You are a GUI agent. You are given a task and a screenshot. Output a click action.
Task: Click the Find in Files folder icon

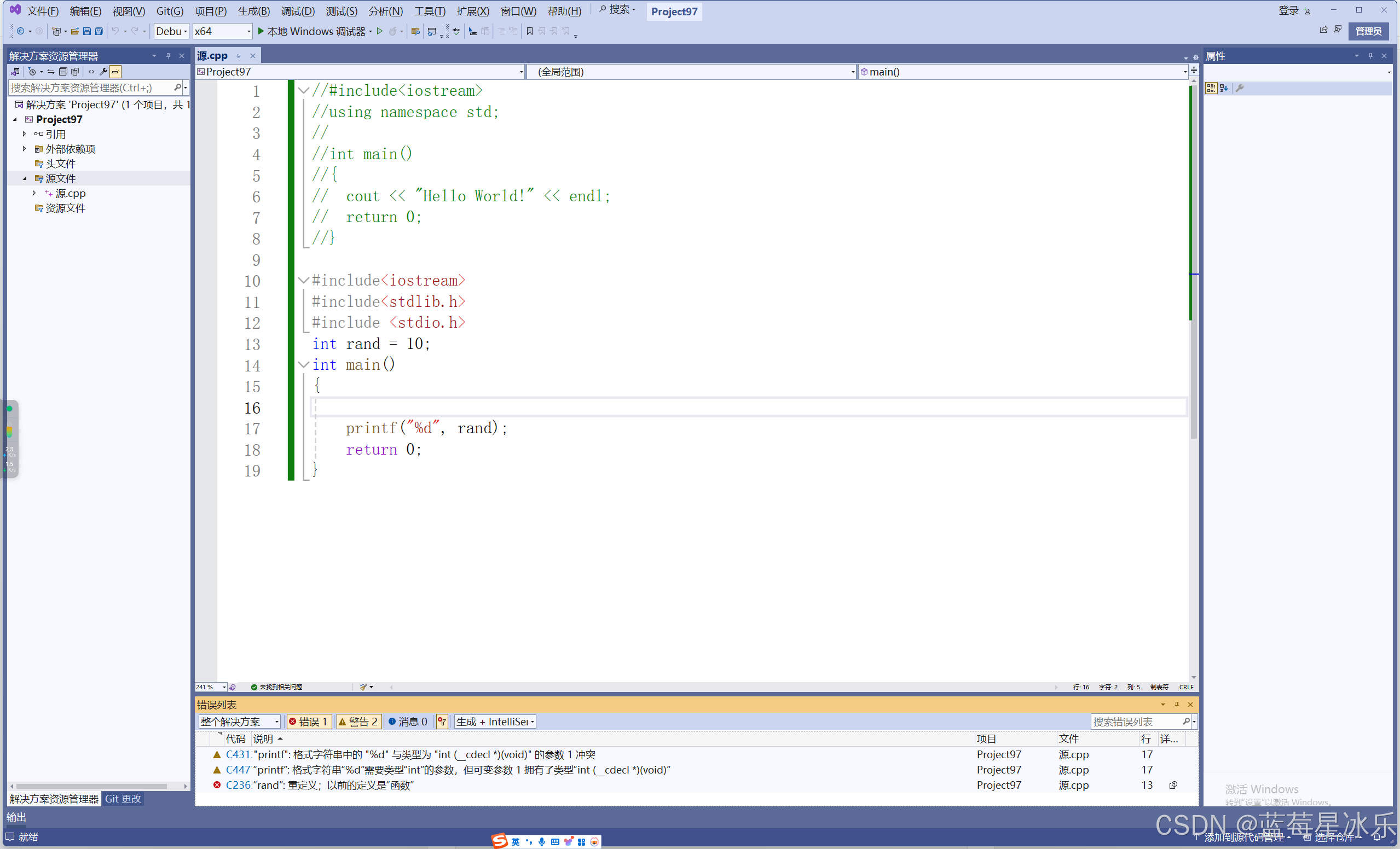point(415,31)
